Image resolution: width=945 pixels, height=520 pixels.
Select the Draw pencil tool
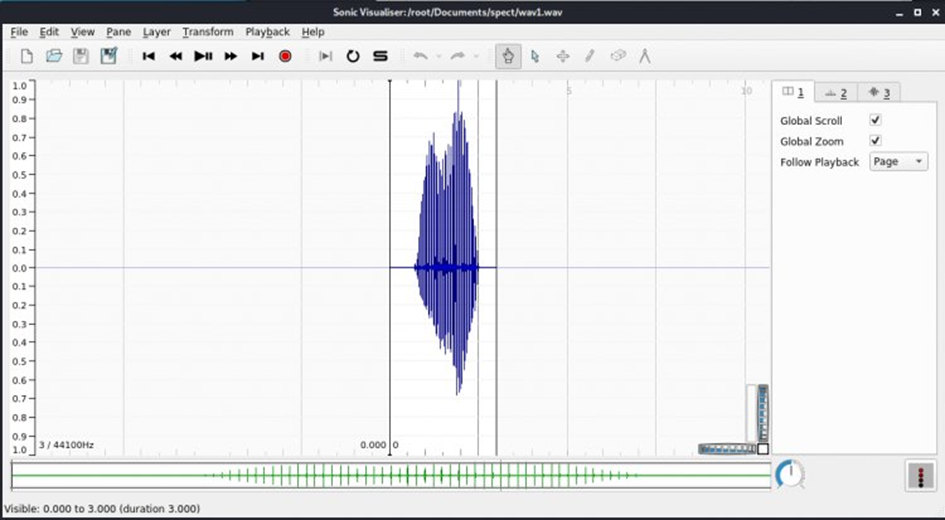(590, 56)
